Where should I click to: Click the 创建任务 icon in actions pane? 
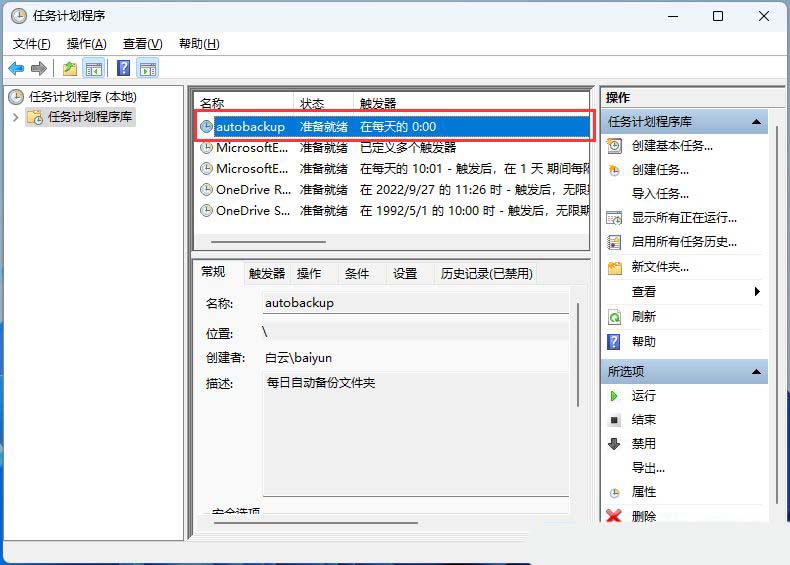click(614, 170)
